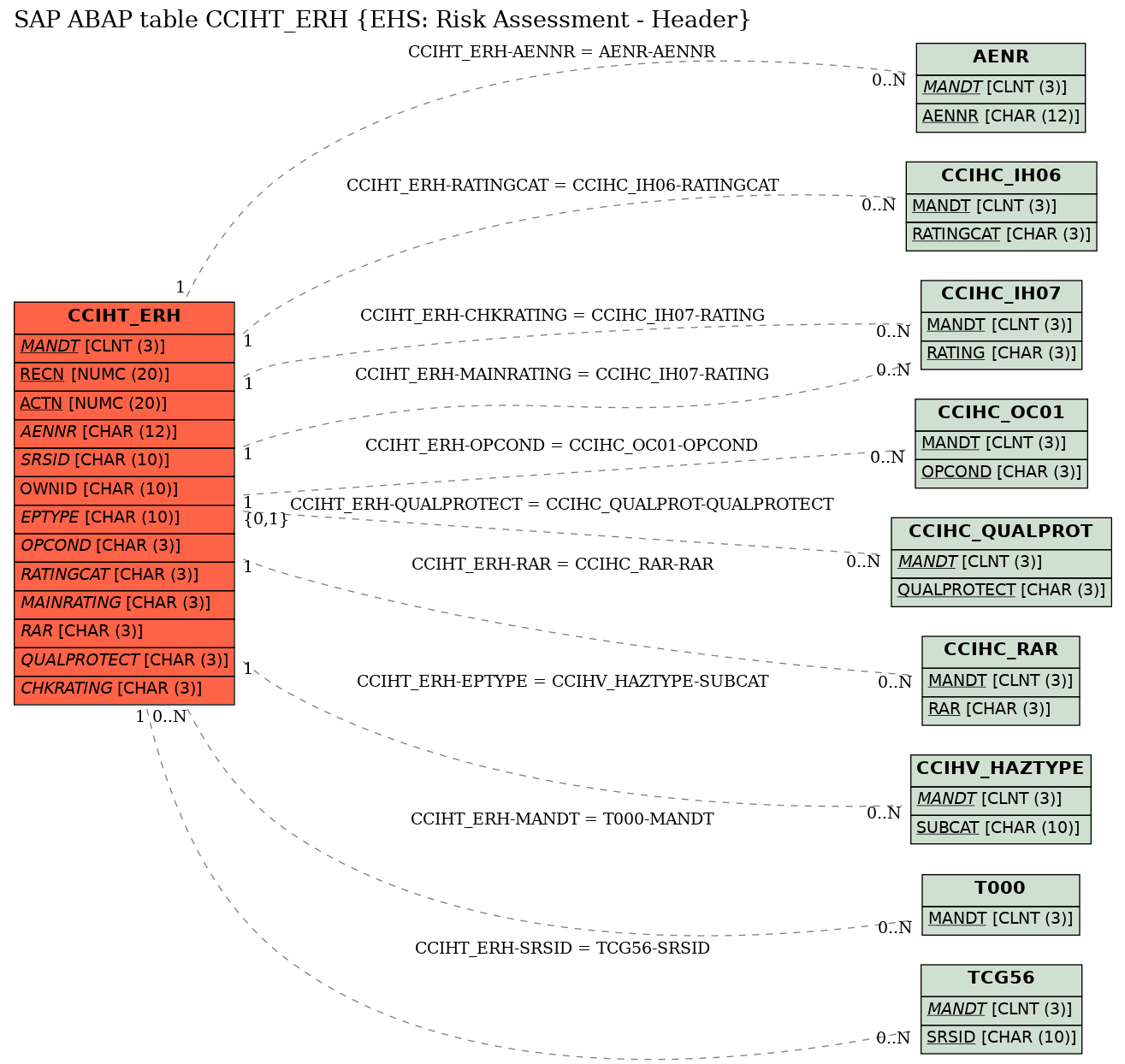This screenshot has width=1125, height=1064.
Task: Click the RATINGCAT [CHAR (3)] row in CCIHT_ERH
Action: pos(124,575)
